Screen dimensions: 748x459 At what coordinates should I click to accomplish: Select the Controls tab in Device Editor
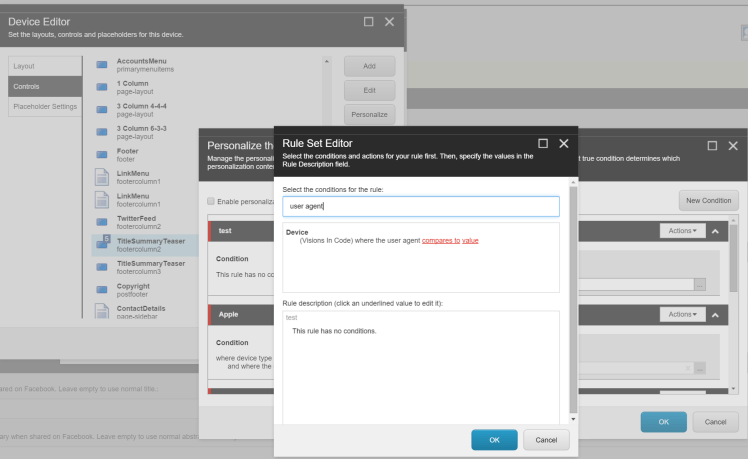[45, 86]
